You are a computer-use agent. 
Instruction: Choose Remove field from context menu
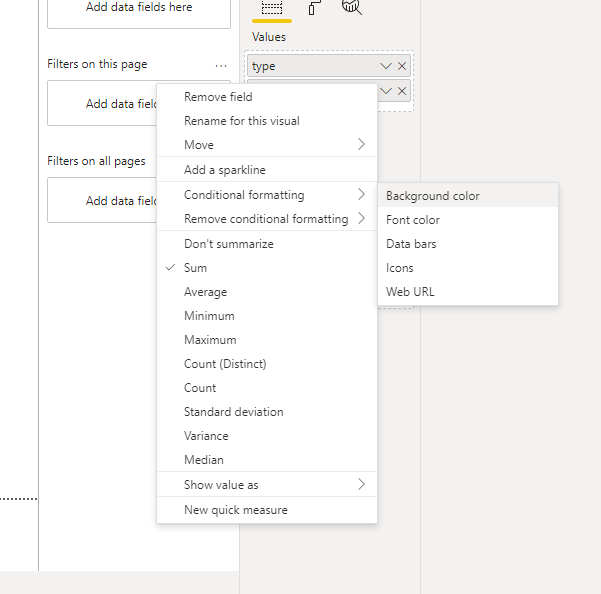[267, 97]
